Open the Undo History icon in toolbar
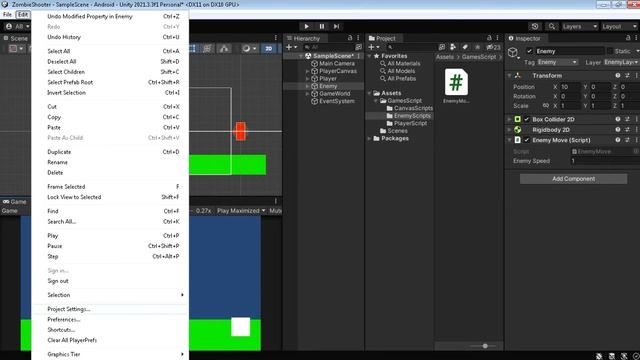 pyautogui.click(x=535, y=27)
